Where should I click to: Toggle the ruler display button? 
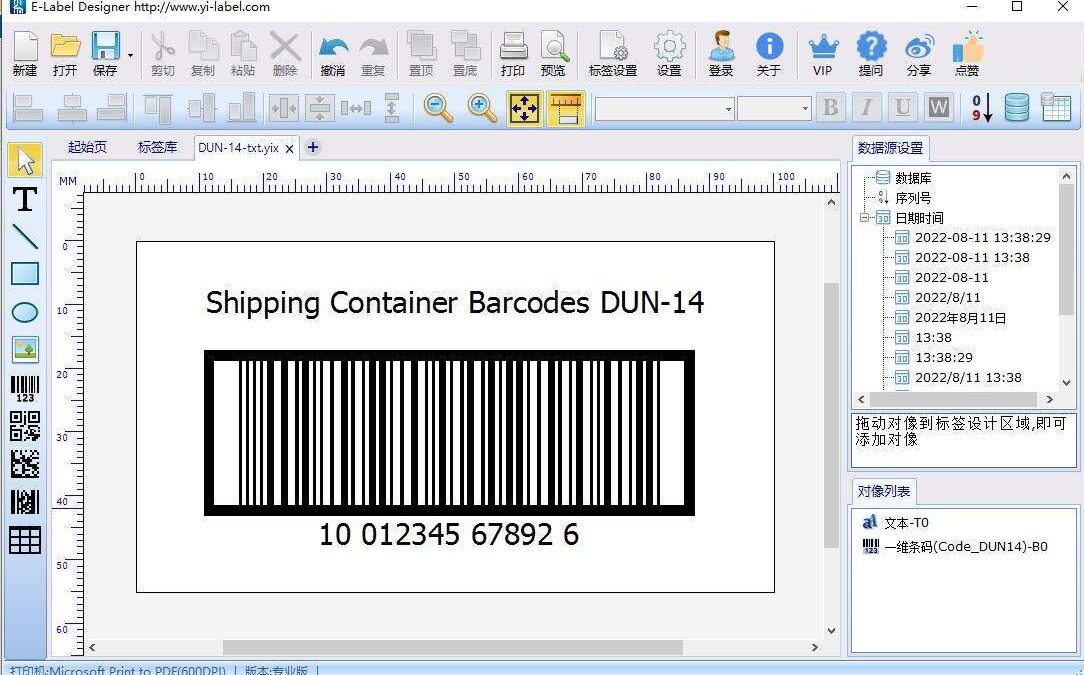tap(566, 109)
